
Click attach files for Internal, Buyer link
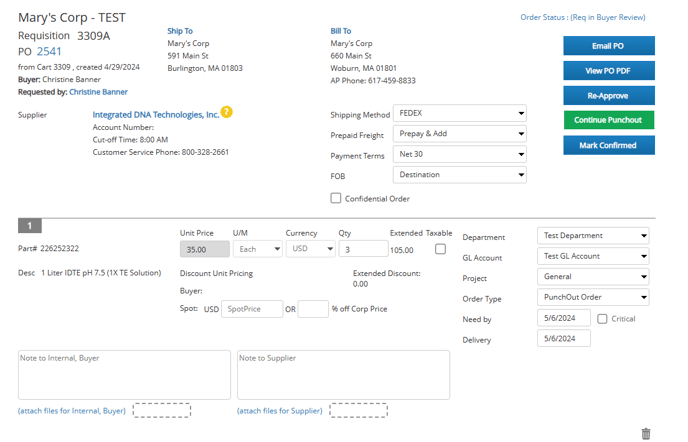point(72,411)
